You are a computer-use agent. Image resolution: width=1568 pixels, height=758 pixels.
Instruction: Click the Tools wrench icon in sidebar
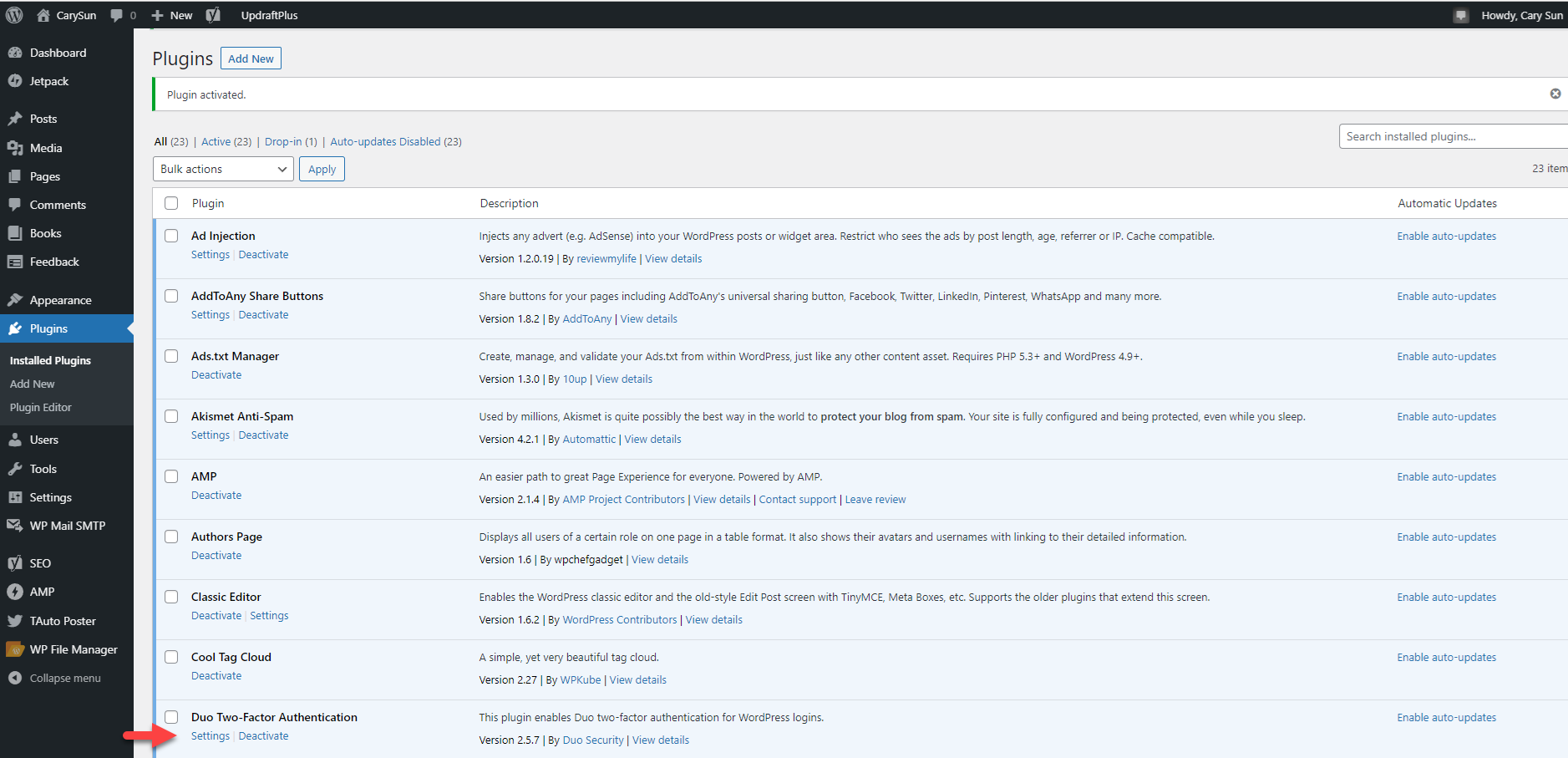coord(15,469)
